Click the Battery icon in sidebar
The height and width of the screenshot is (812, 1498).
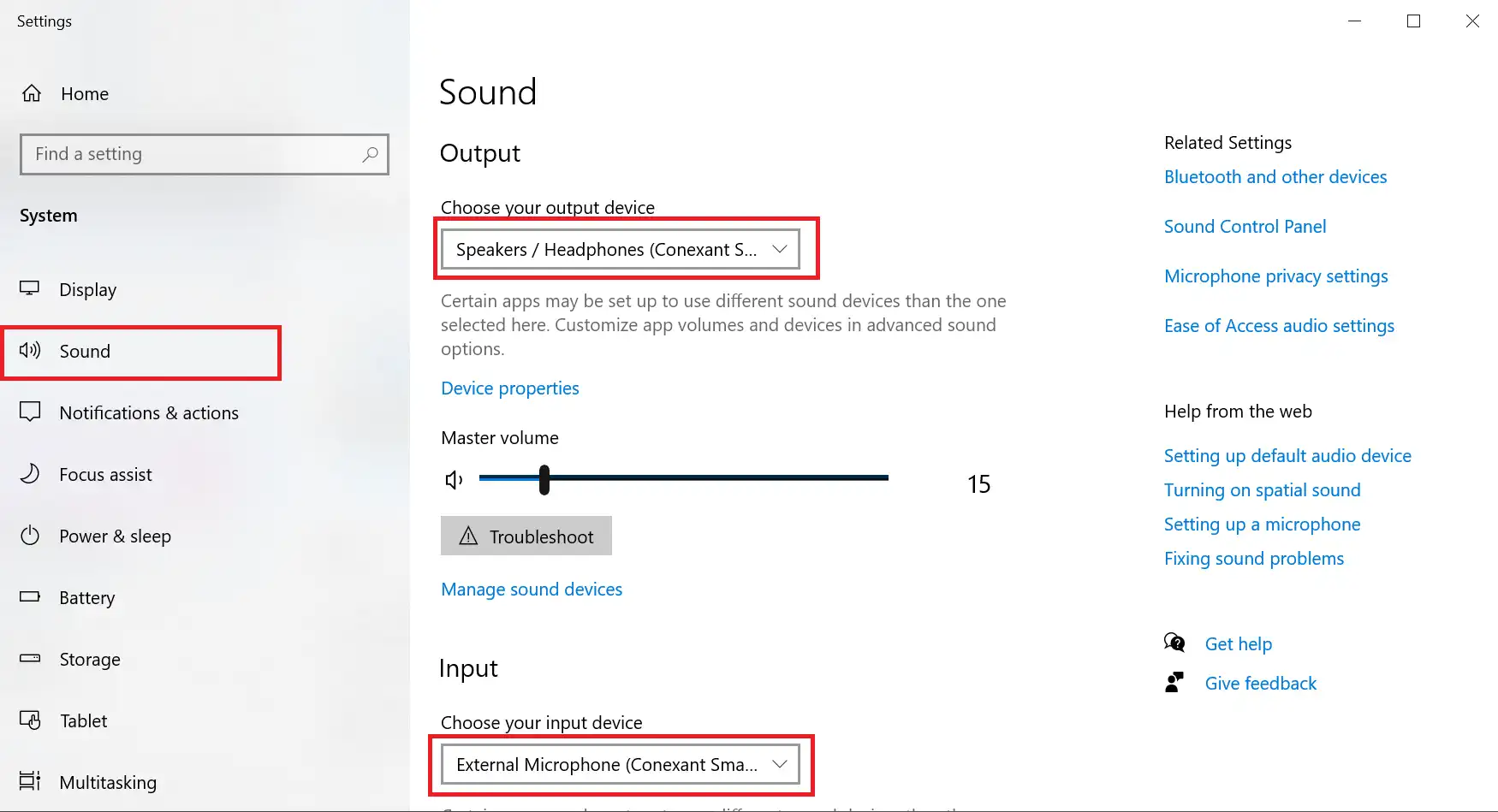30,597
